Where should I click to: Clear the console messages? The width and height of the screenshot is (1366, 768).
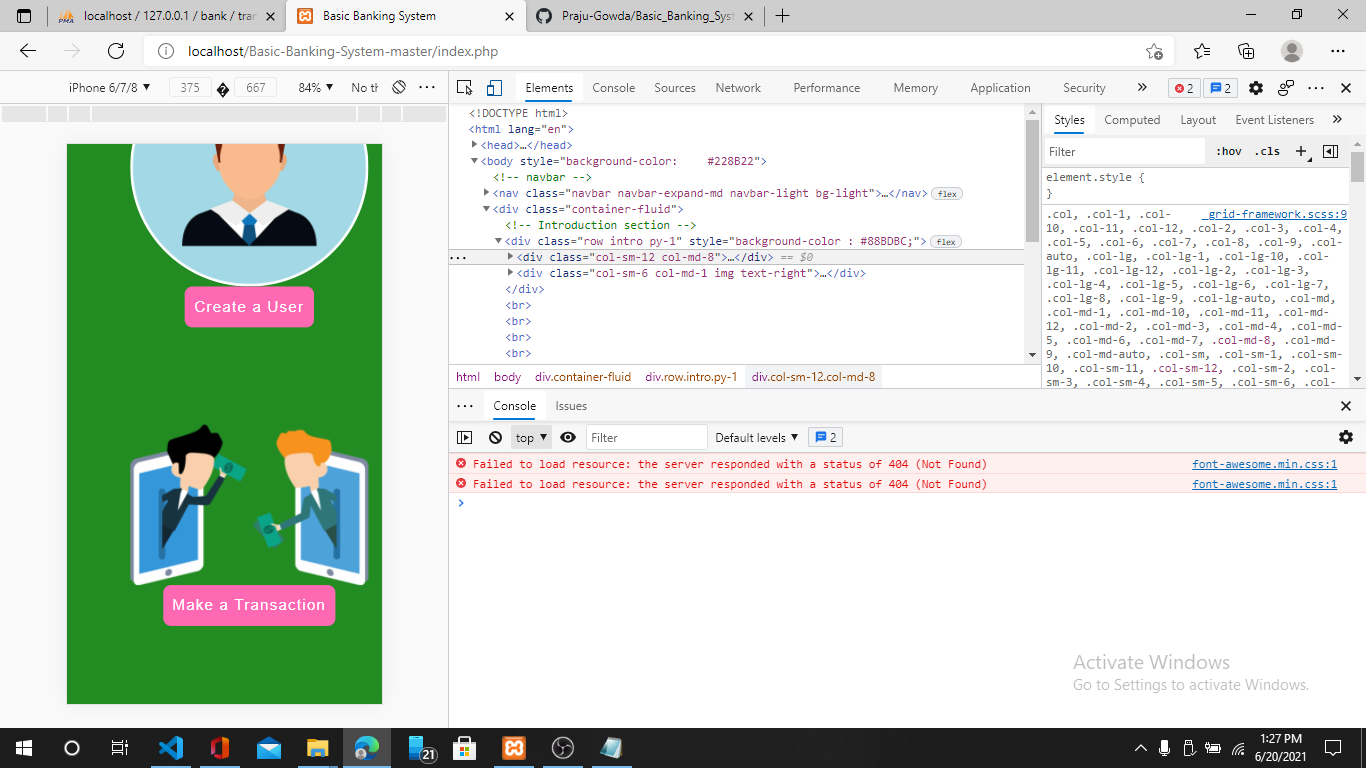[493, 437]
